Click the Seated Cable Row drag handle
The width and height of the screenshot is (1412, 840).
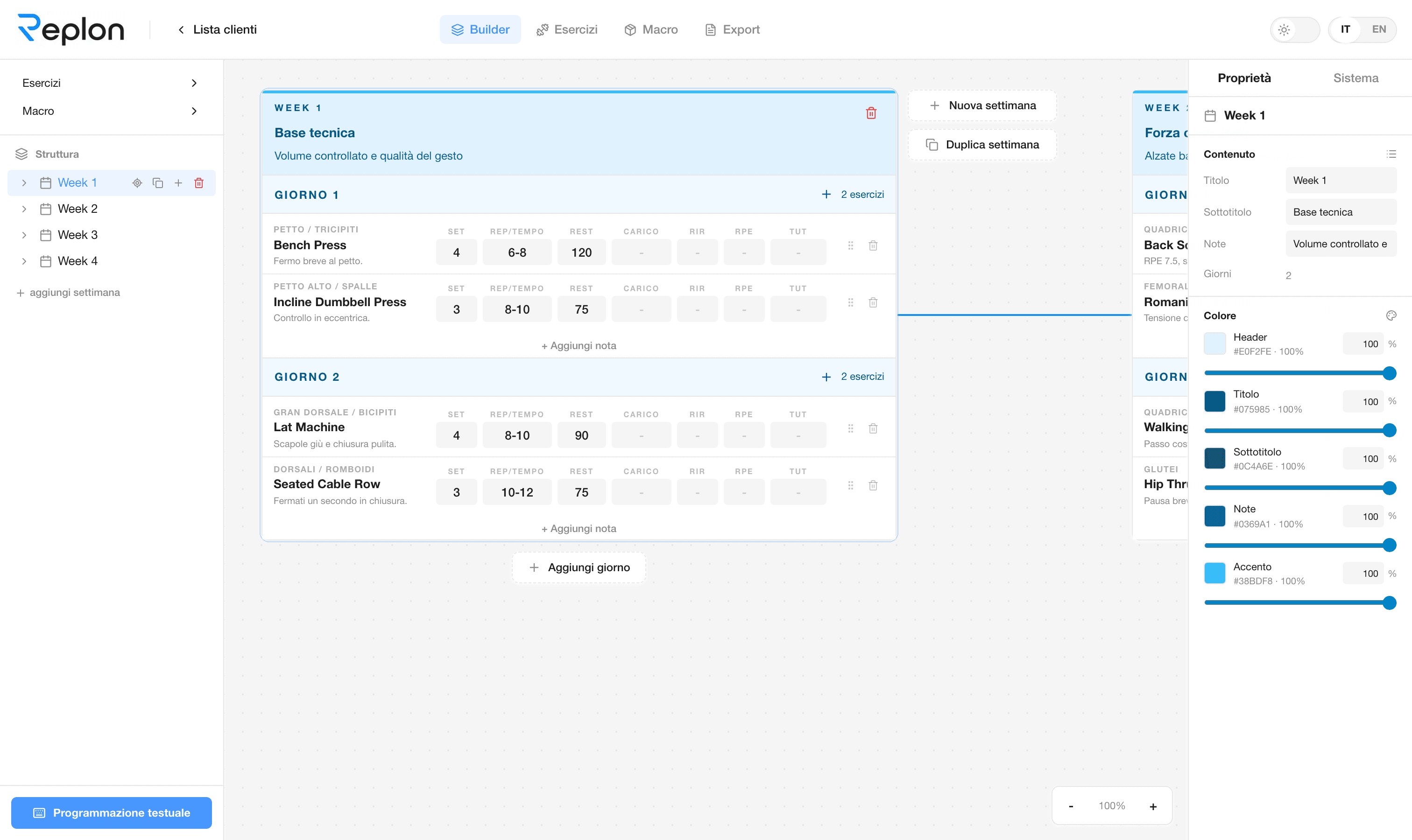coord(850,486)
